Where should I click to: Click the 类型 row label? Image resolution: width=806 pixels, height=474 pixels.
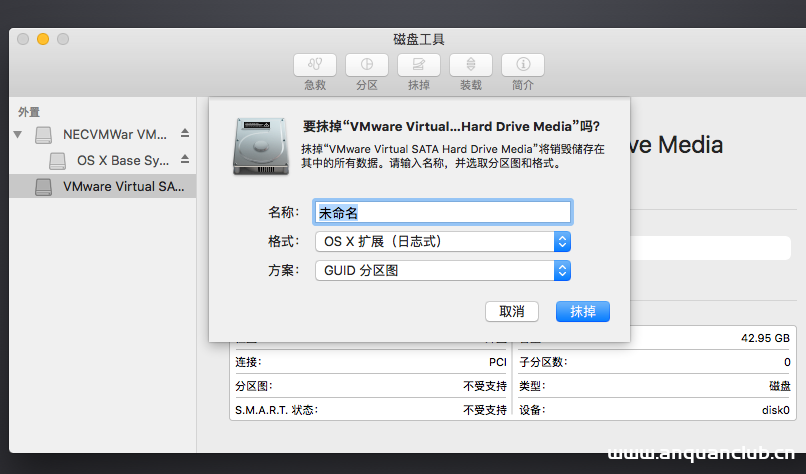(x=532, y=386)
